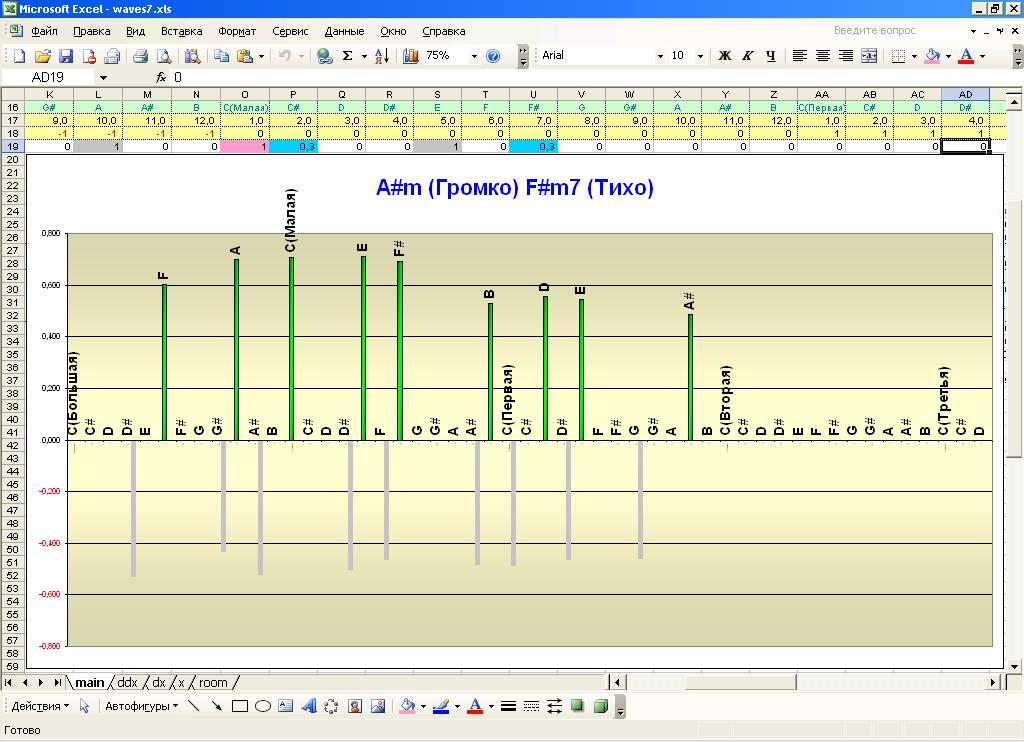Screen dimensions: 1024x742
Task: Open Автофигуры dropdown menu
Action: click(142, 706)
